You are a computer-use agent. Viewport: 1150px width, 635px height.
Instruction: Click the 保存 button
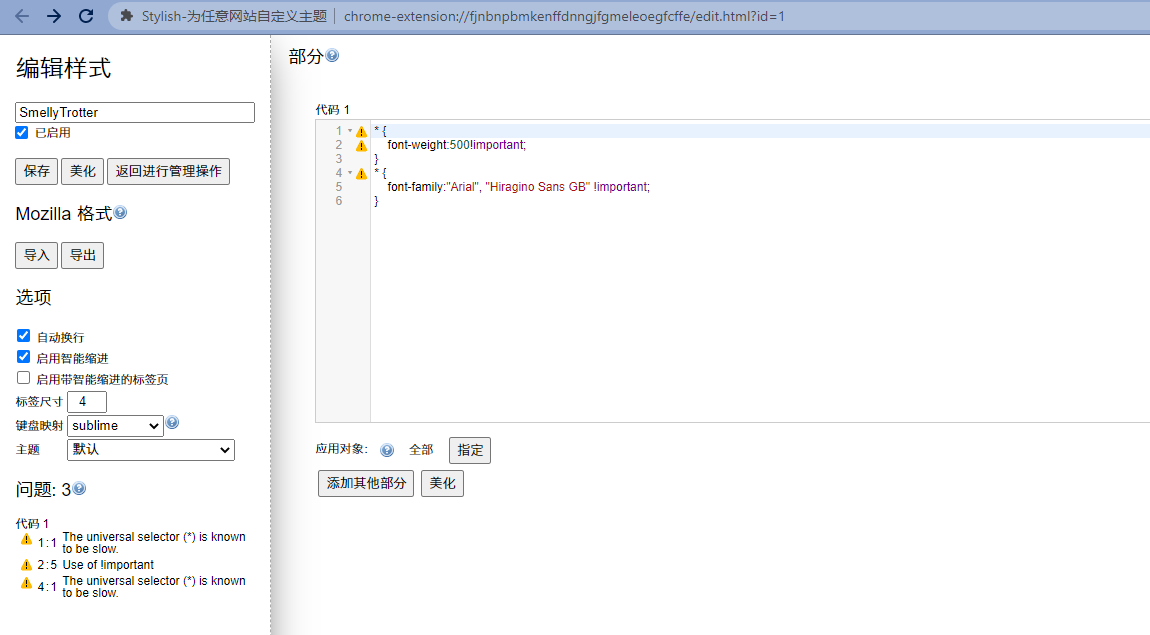point(37,172)
